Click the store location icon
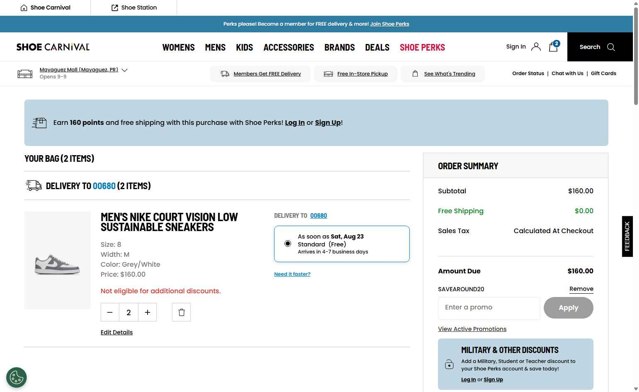This screenshot has height=392, width=639. pos(25,73)
